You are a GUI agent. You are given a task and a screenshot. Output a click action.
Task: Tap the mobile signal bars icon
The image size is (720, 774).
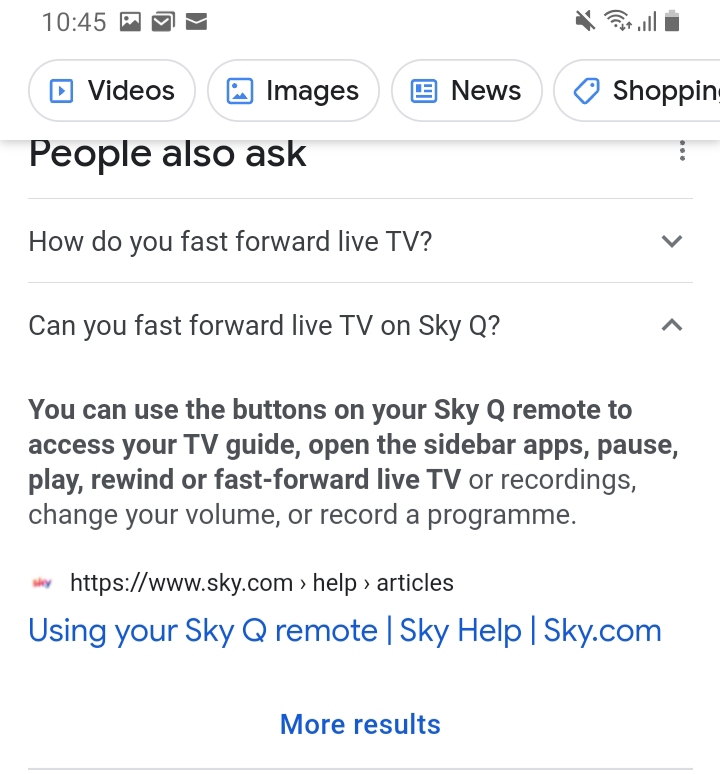click(x=646, y=21)
